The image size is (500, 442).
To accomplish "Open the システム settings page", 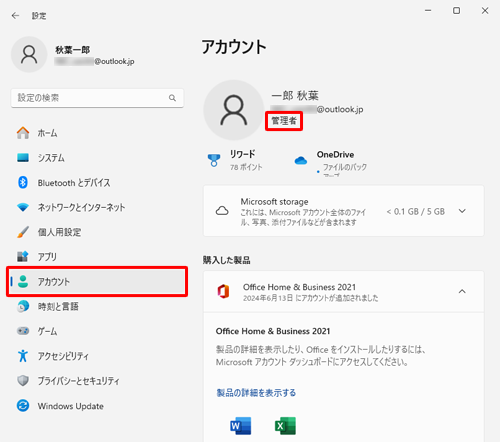I will [x=97, y=158].
